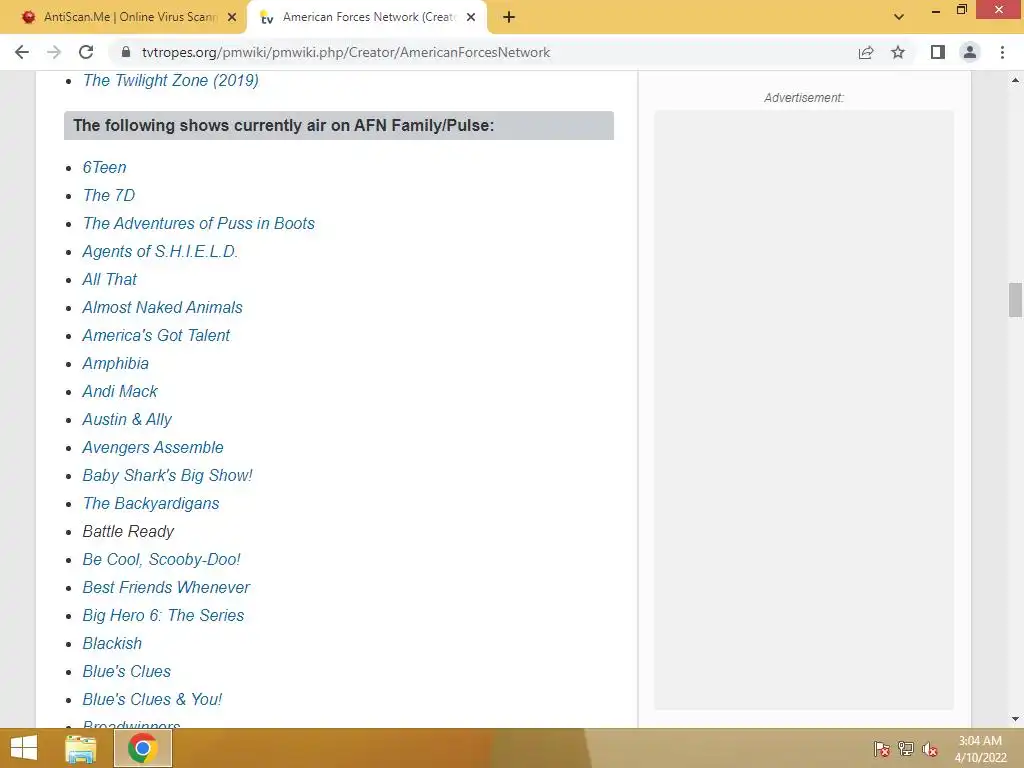The image size is (1024, 768).
Task: Open the Austin & Ally link
Action: coord(127,420)
